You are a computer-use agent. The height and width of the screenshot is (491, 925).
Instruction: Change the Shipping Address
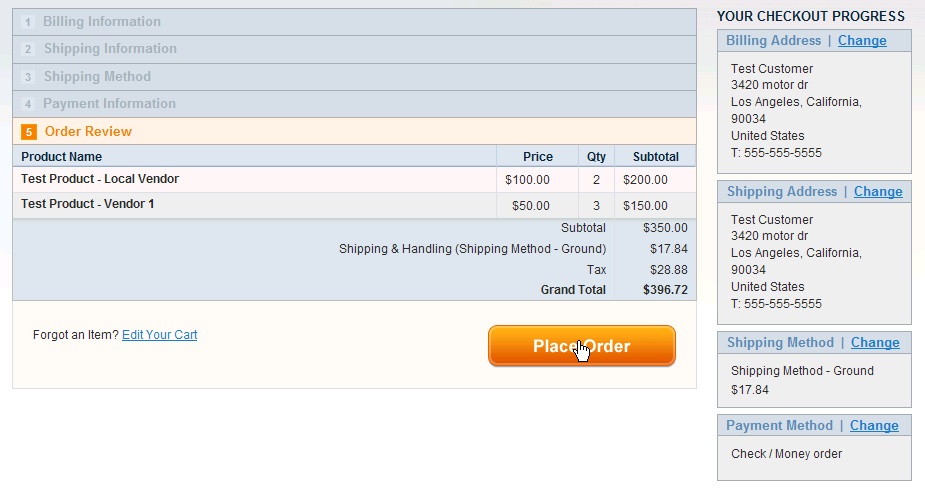[878, 192]
